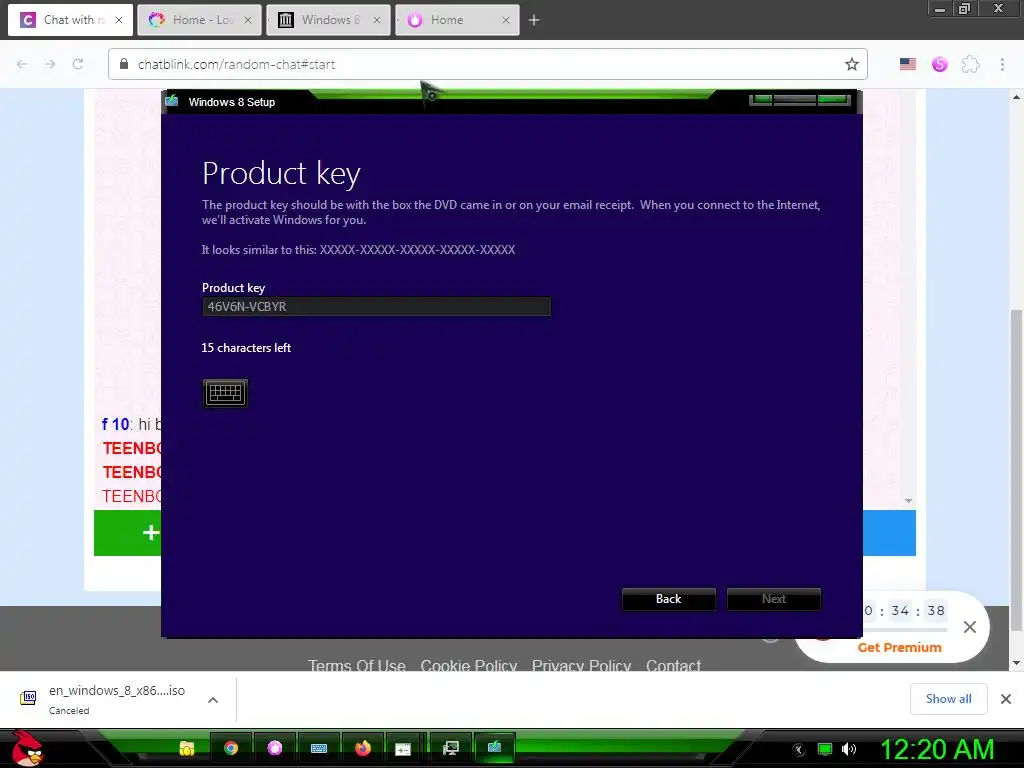Image resolution: width=1024 pixels, height=768 pixels.
Task: Click the chat box scroll down arrow
Action: click(x=908, y=500)
